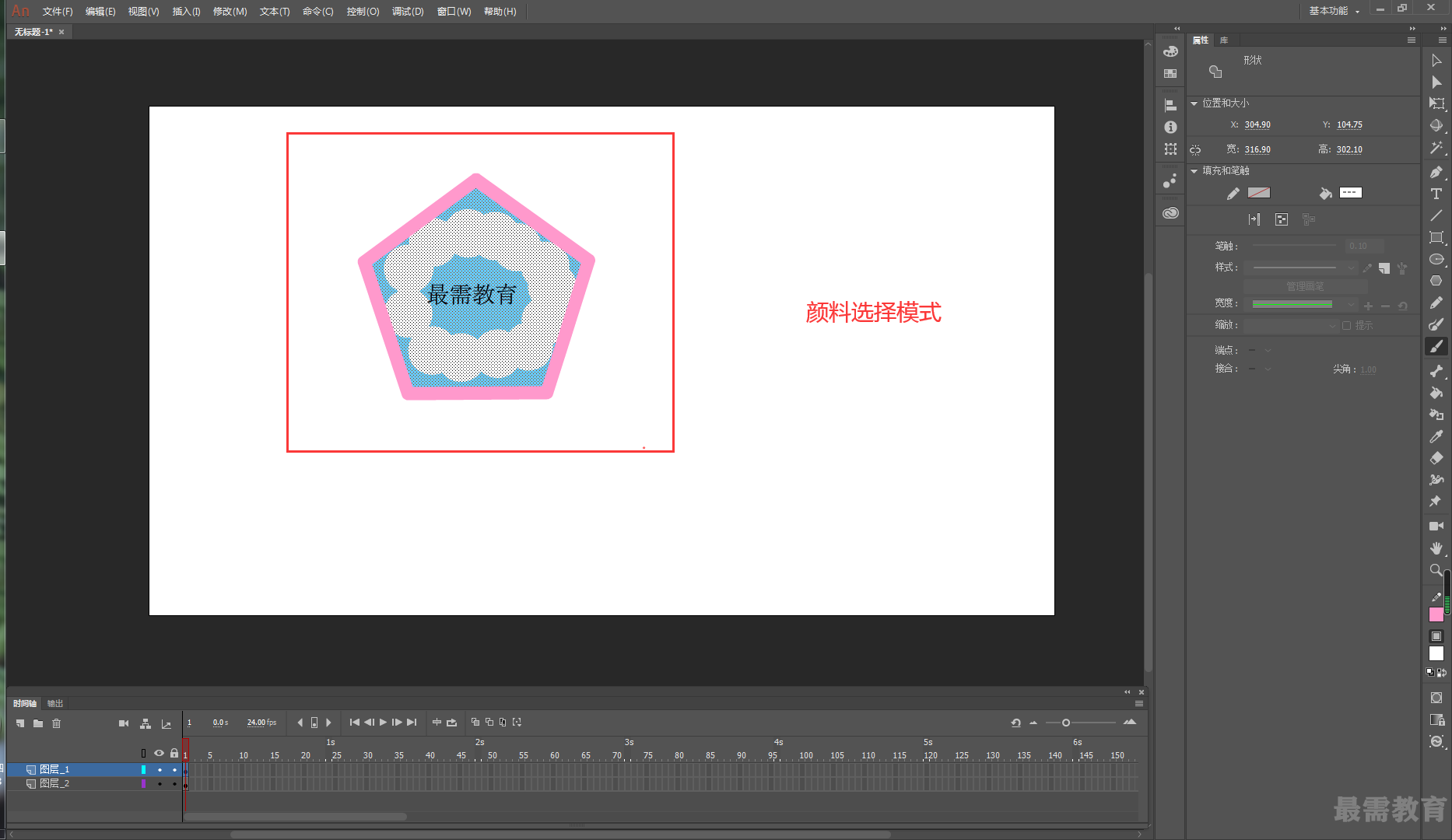Select the Selection arrow tool
Image resolution: width=1452 pixels, height=840 pixels.
tap(1436, 60)
